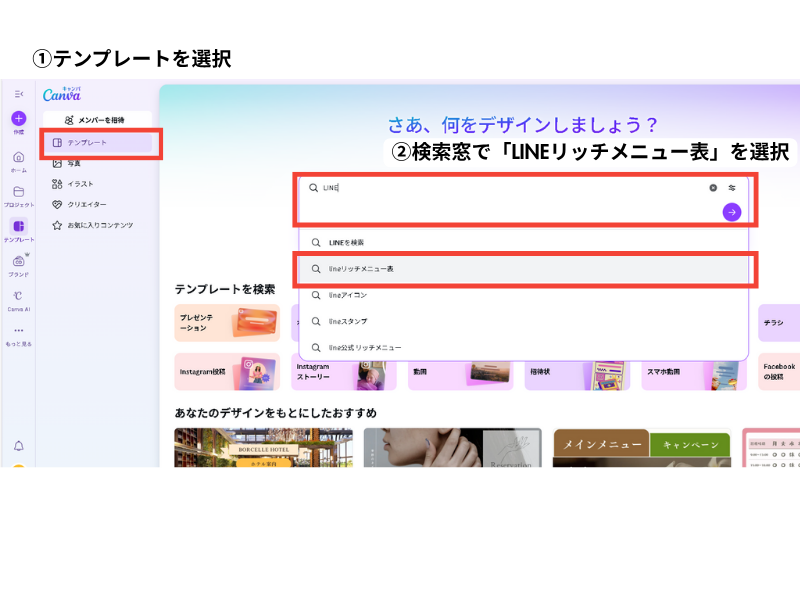
Task: Open お気に入りコンテンツ link
Action: (x=98, y=225)
